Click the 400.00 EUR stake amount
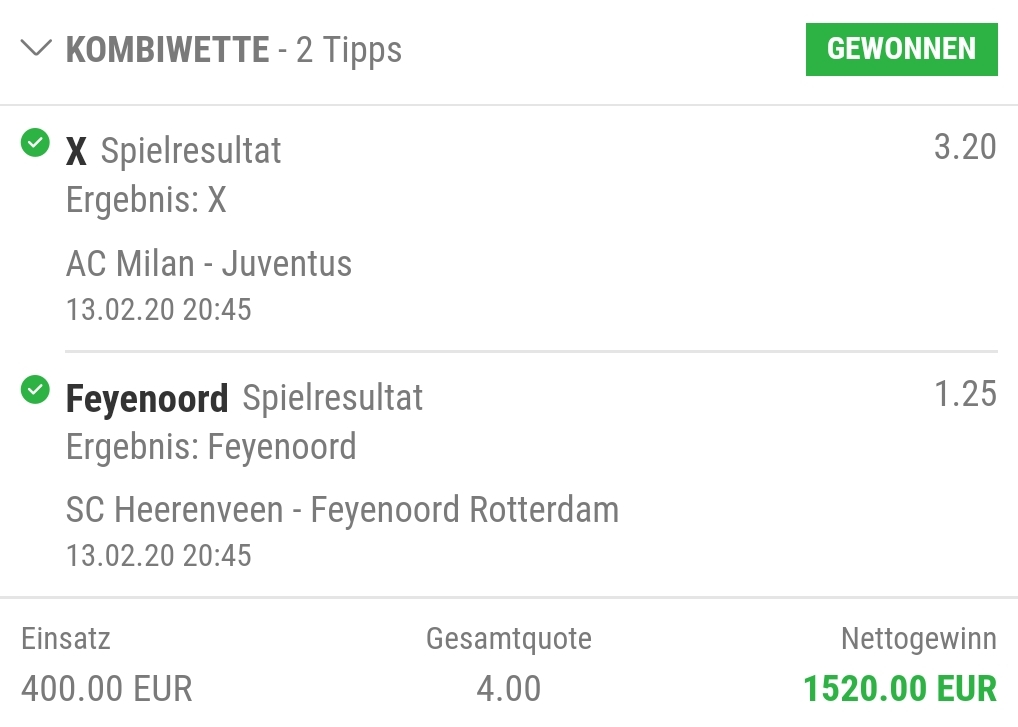This screenshot has width=1018, height=727. pyautogui.click(x=107, y=688)
